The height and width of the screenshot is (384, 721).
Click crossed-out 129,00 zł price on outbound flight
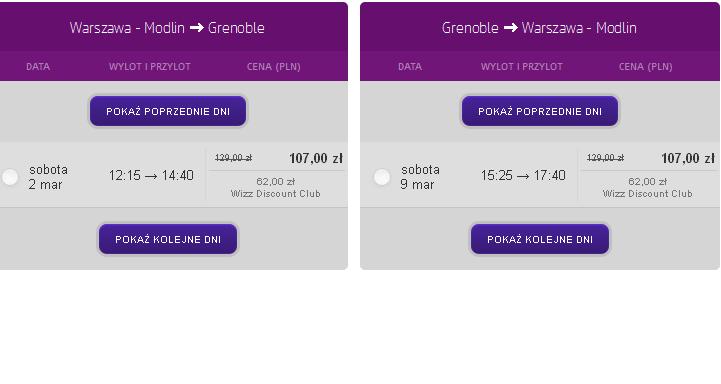coord(234,158)
